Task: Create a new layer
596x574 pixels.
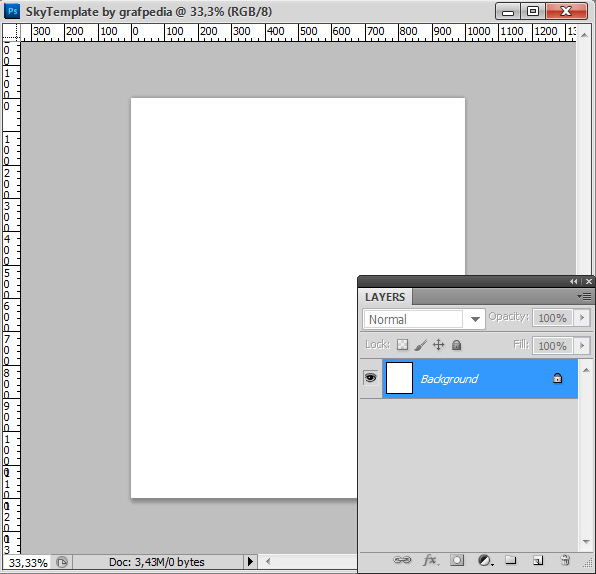Action: [x=537, y=560]
